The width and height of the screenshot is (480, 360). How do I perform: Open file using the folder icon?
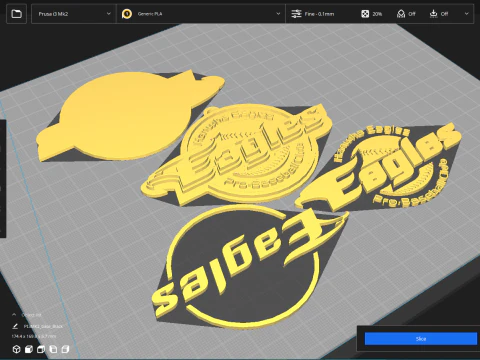pyautogui.click(x=16, y=14)
